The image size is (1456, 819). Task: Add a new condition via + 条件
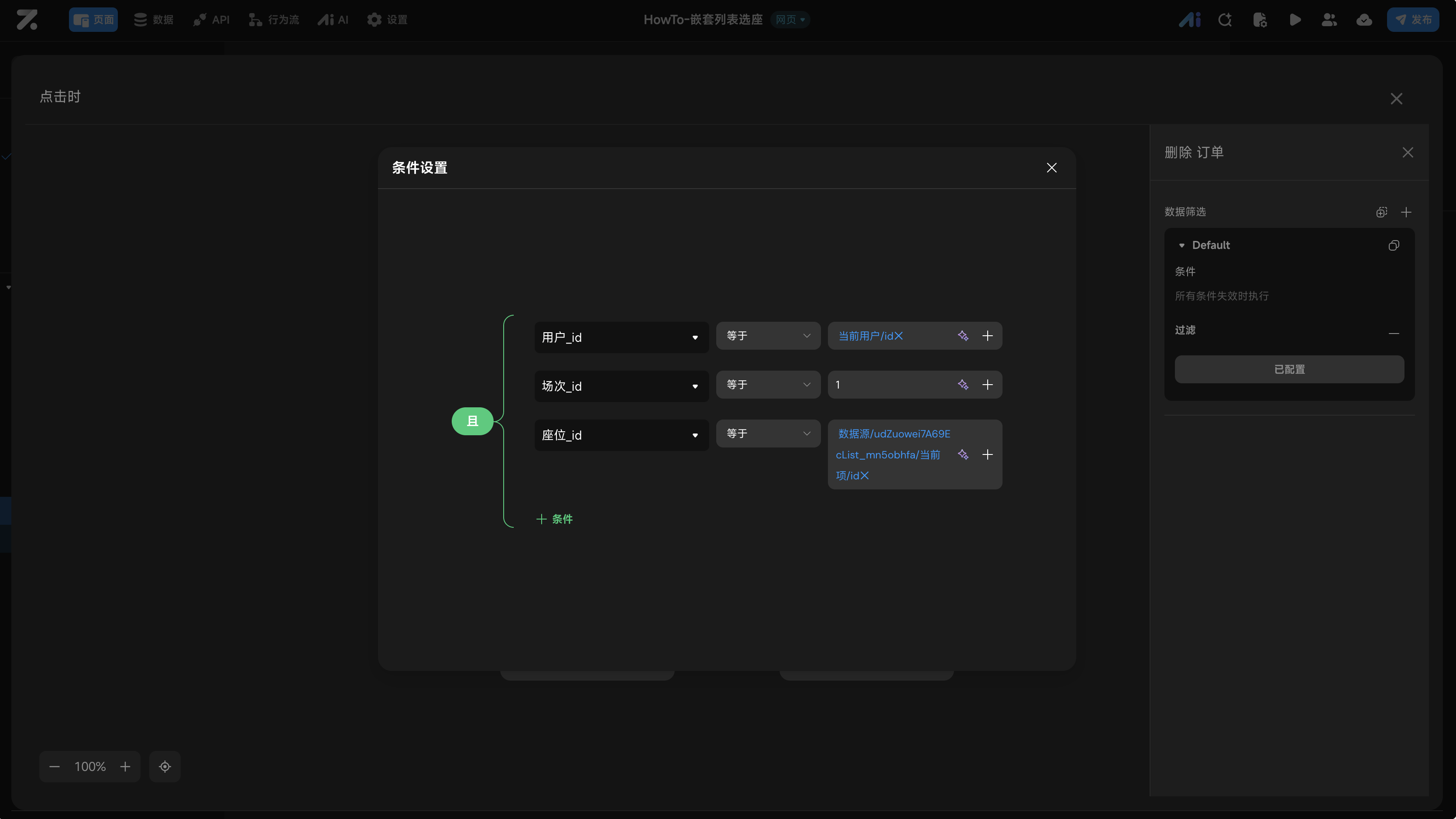coord(554,519)
